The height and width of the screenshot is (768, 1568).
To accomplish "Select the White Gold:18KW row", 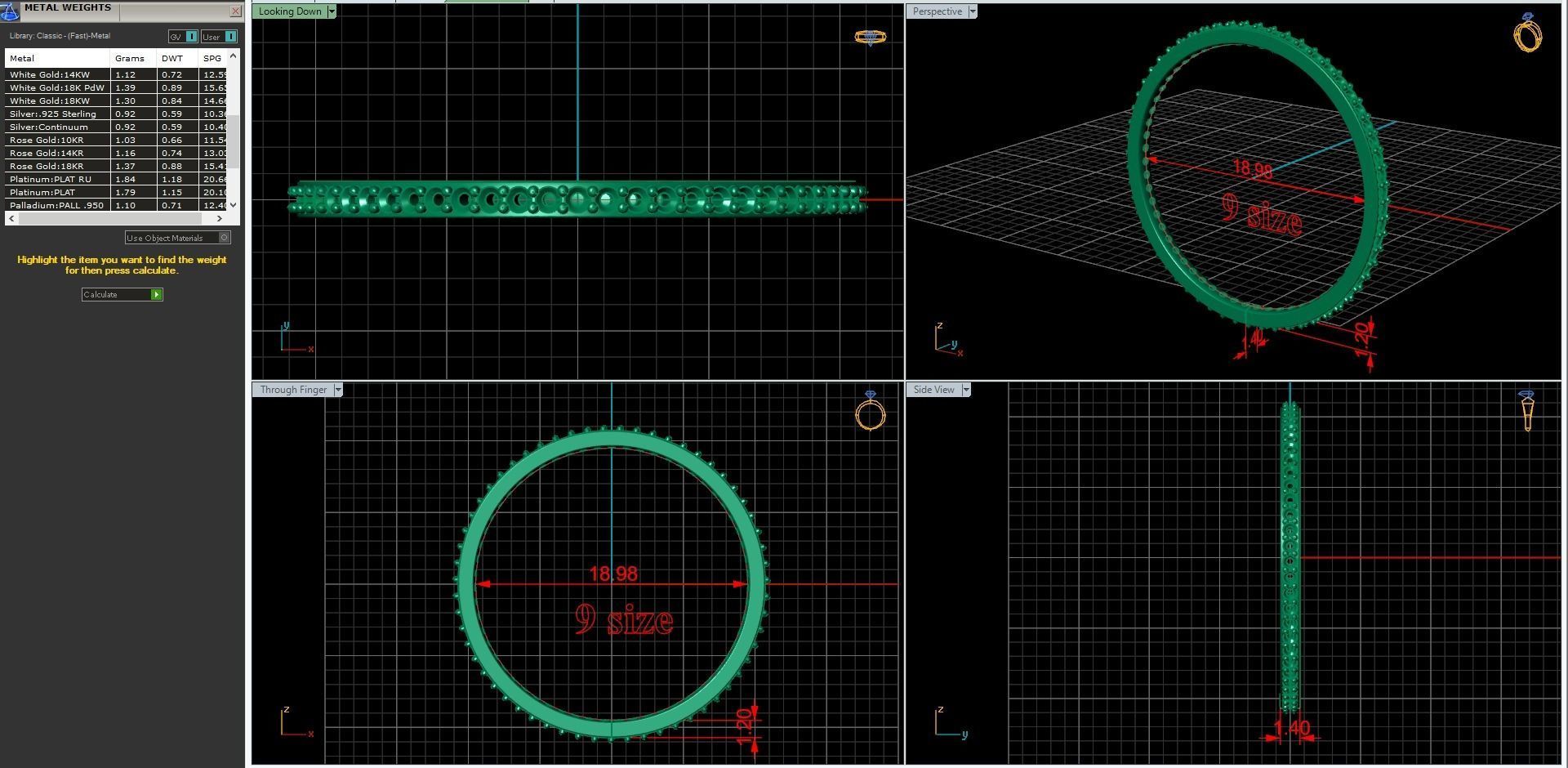I will 116,100.
